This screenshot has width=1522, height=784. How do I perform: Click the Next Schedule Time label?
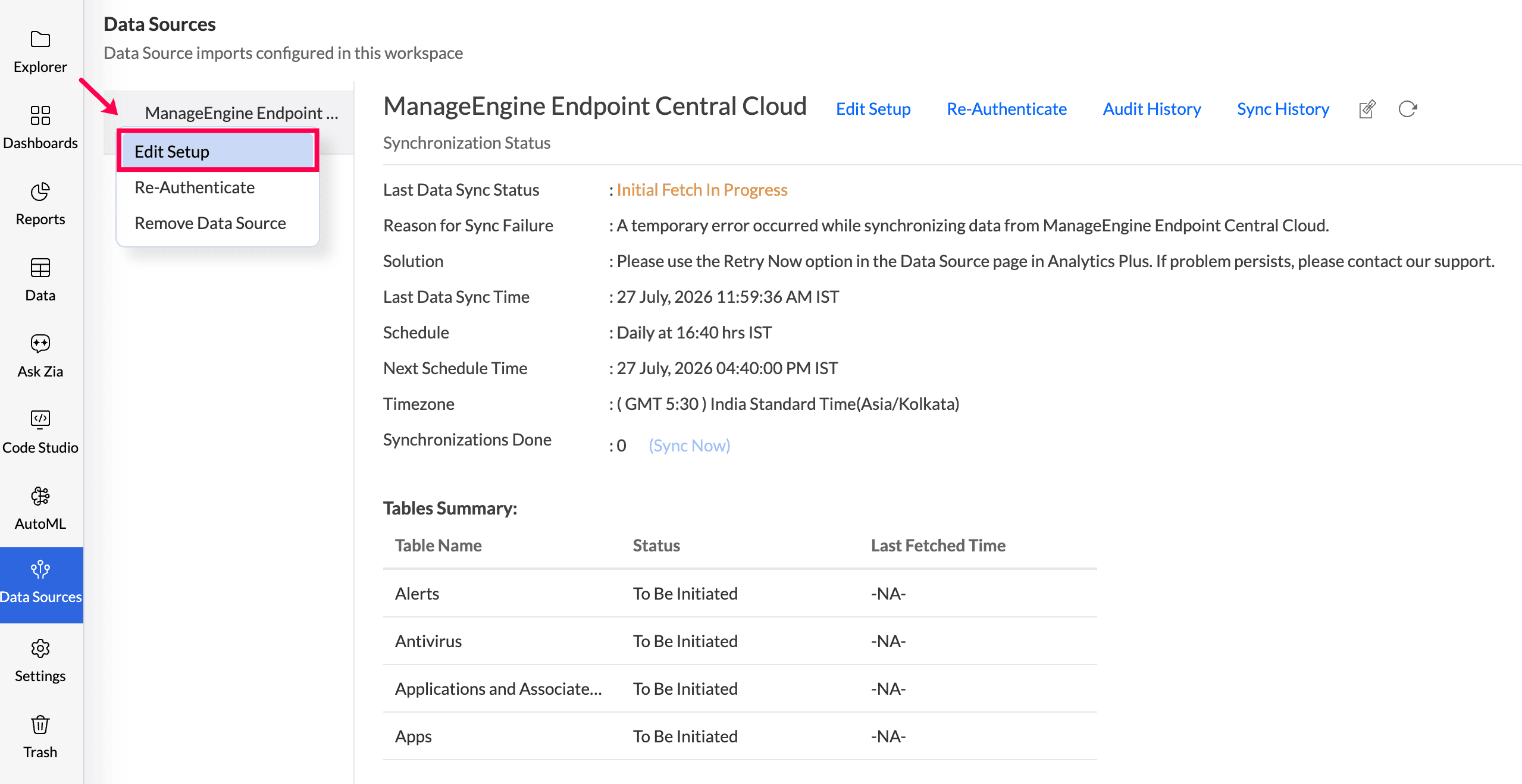tap(455, 368)
